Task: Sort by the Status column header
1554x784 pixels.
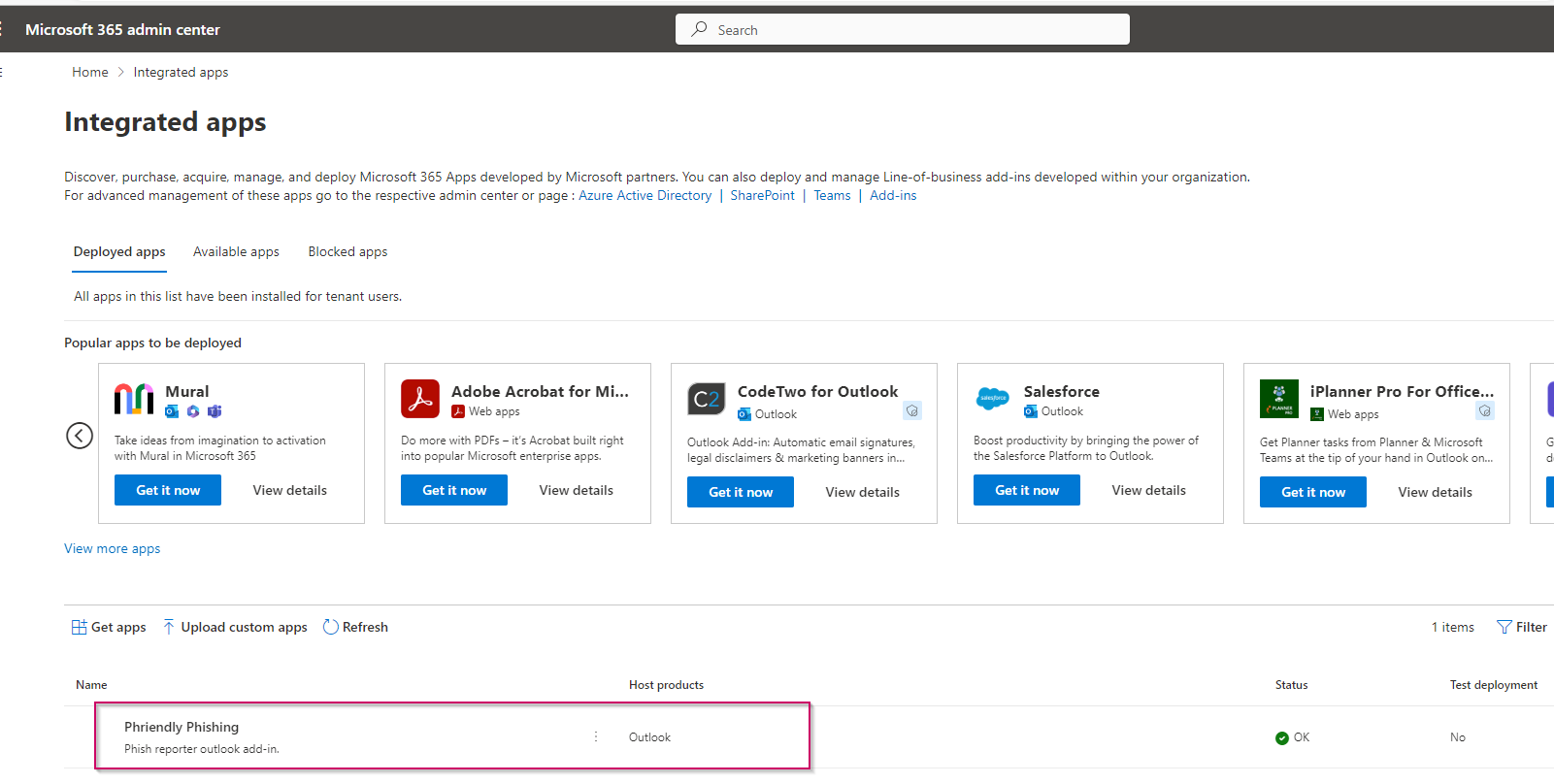Action: 1291,685
